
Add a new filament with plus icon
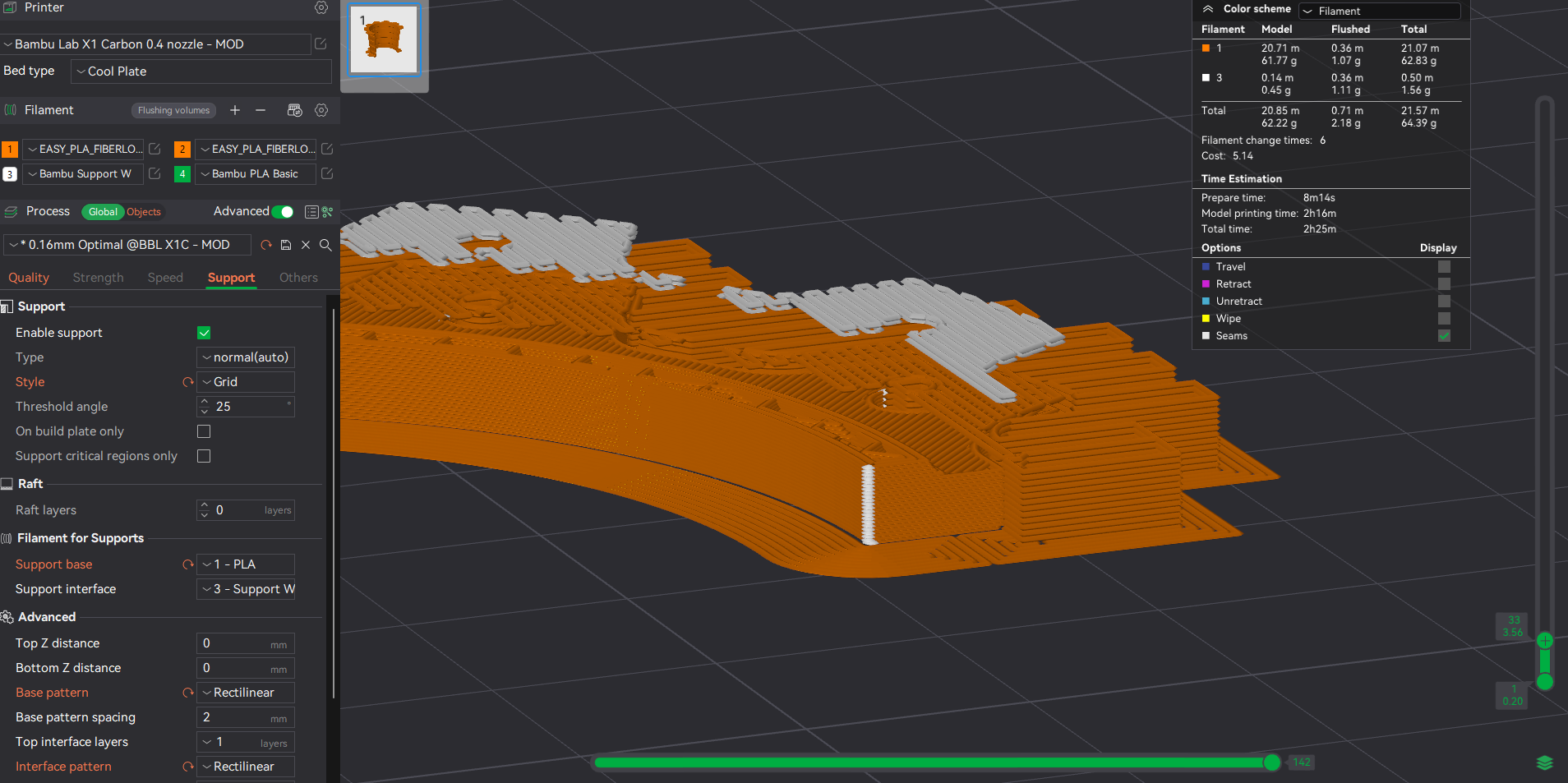235,110
